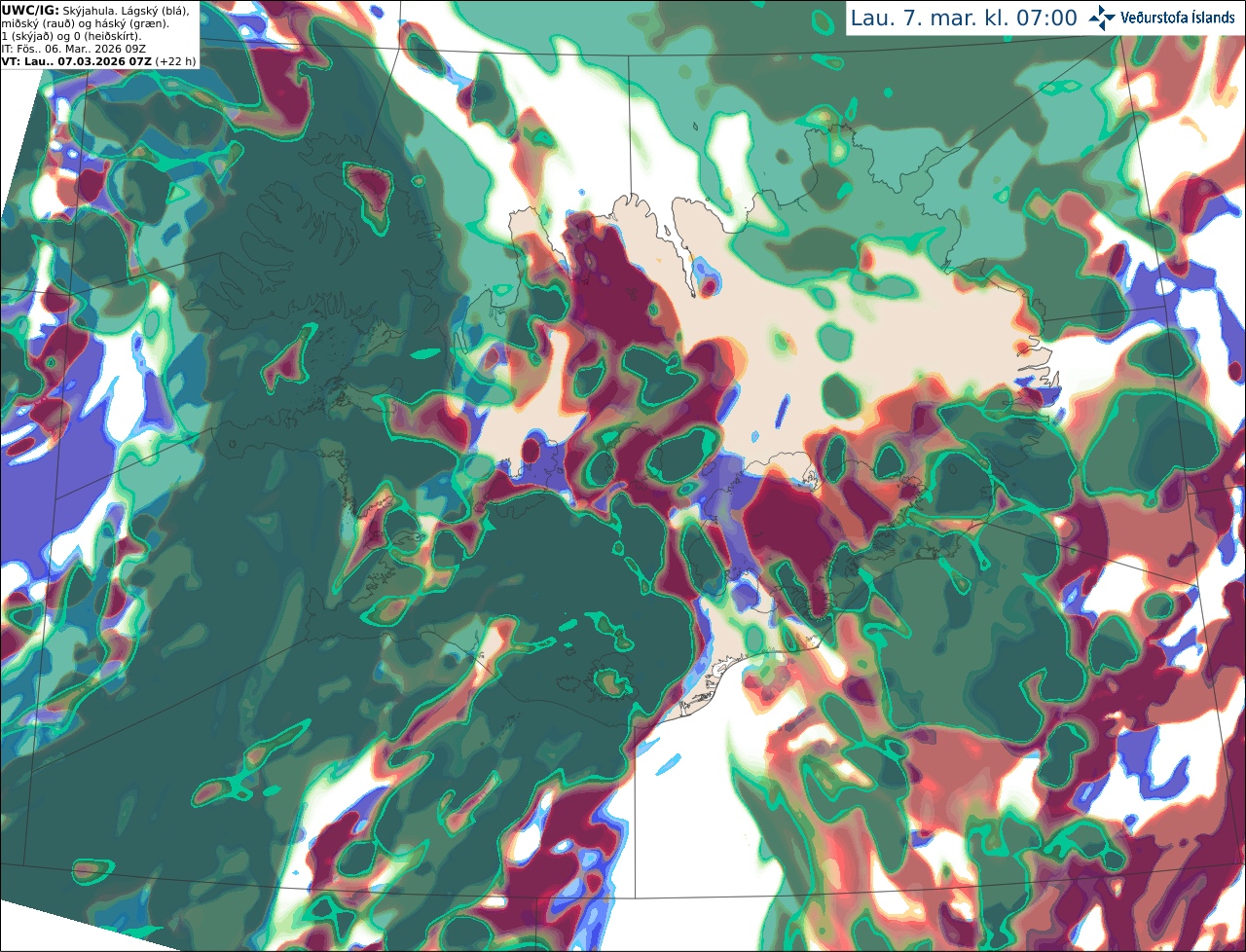Viewport: 1246px width, 952px height.
Task: Click the Veðurstofa Íslands logo icon
Action: [1102, 18]
